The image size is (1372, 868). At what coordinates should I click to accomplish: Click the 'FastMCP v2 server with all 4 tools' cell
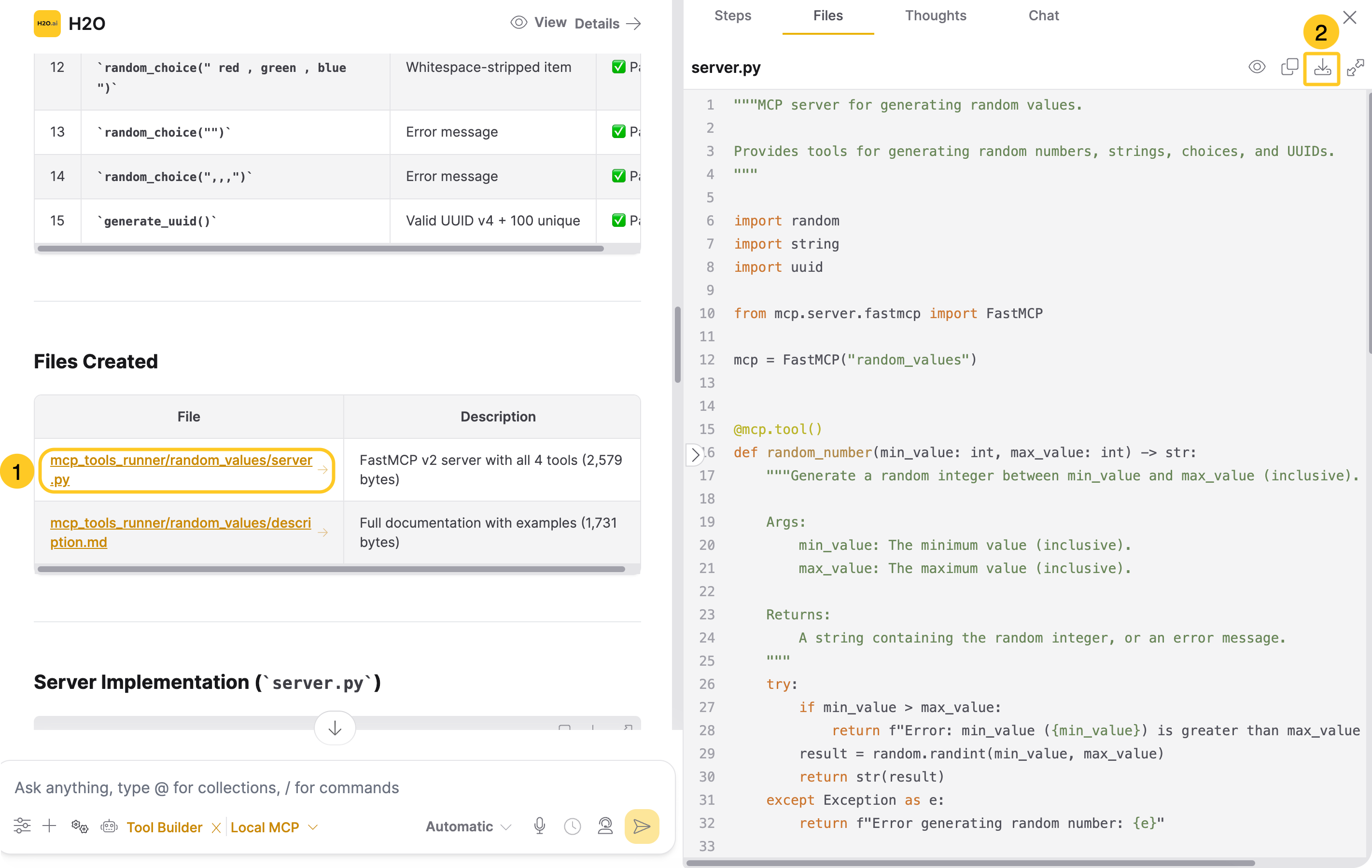(x=492, y=470)
